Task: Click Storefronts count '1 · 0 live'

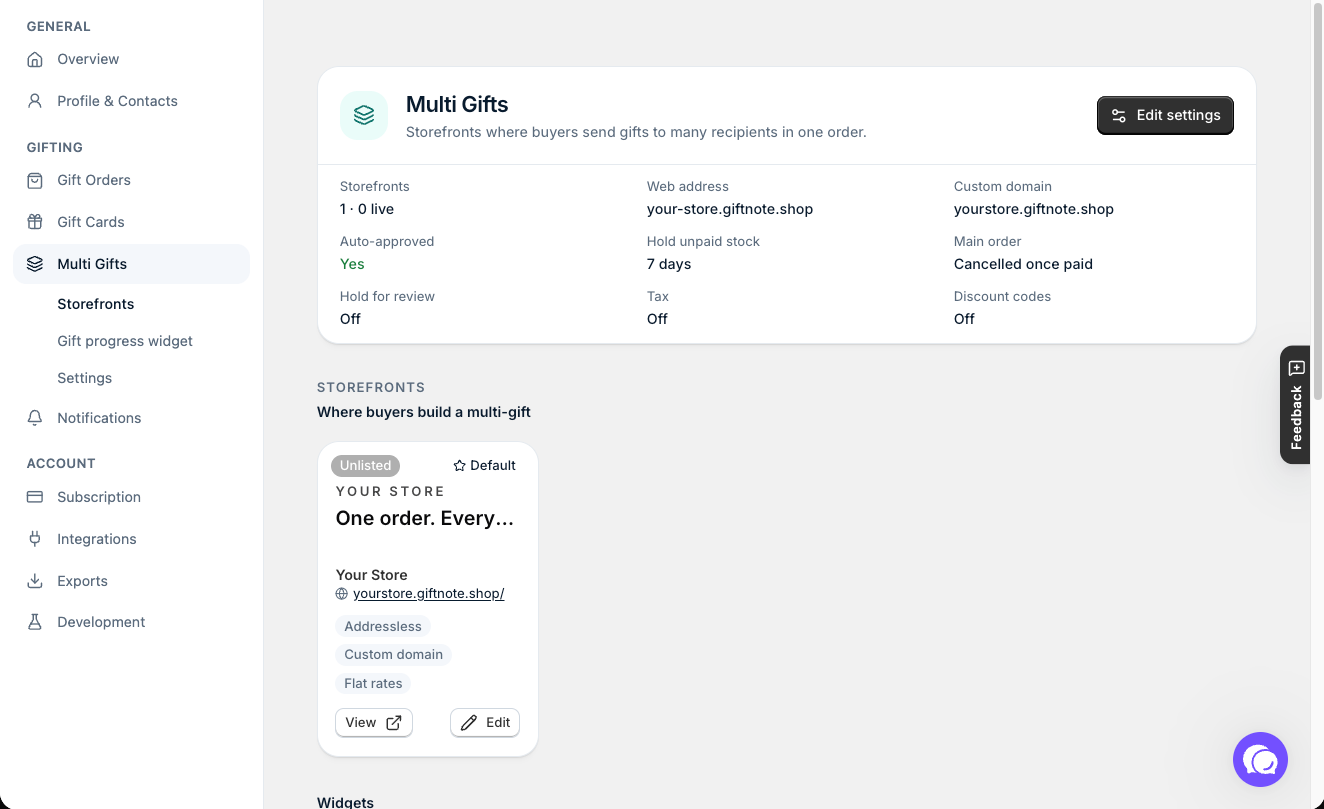Action: click(367, 209)
